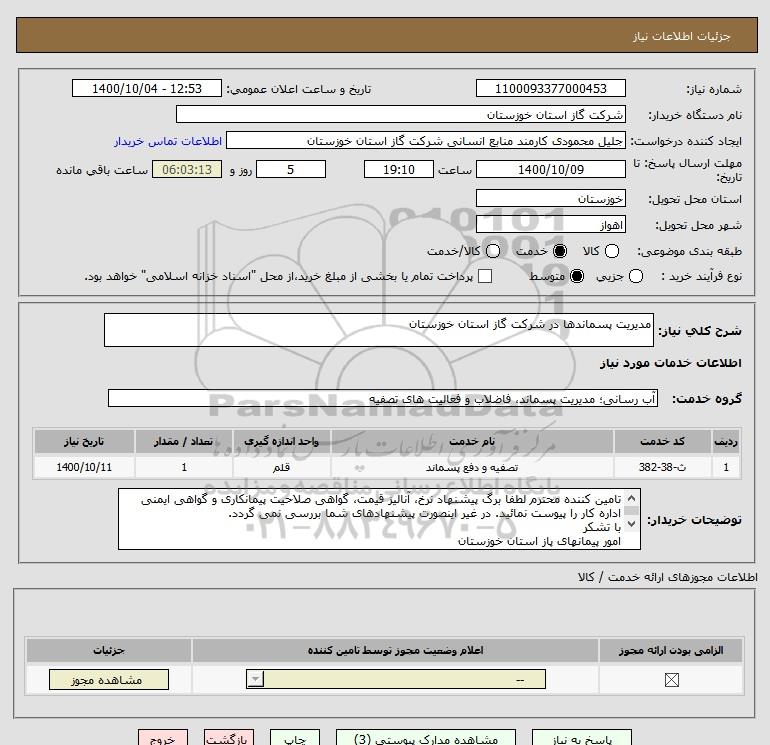770x745 pixels.
Task: Tick the اسناد خزانه اسلامی payment checkbox
Action: coord(485,276)
